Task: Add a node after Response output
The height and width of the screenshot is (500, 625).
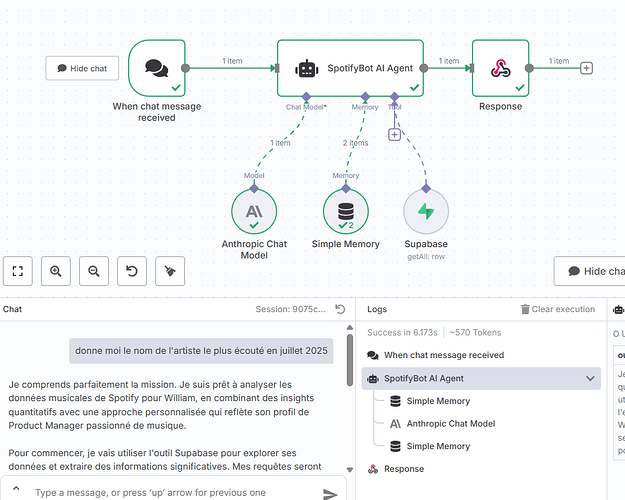Action: [x=586, y=68]
